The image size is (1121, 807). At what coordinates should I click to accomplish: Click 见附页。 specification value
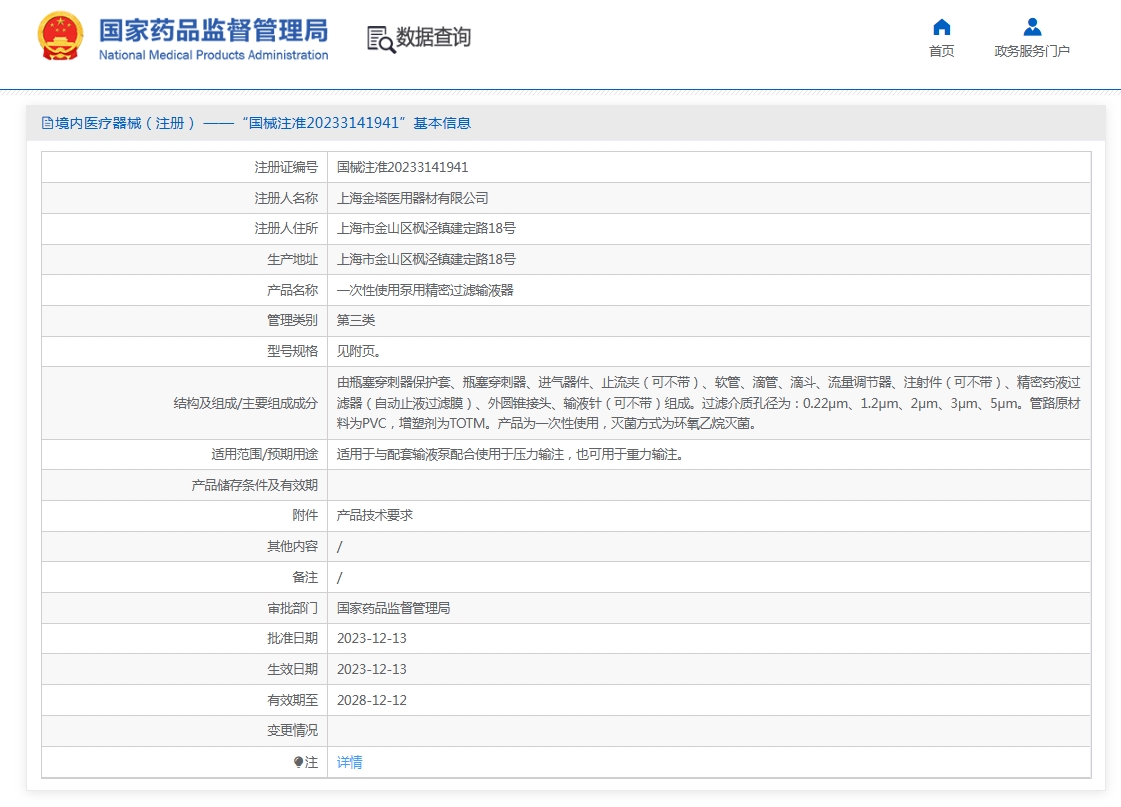point(360,351)
